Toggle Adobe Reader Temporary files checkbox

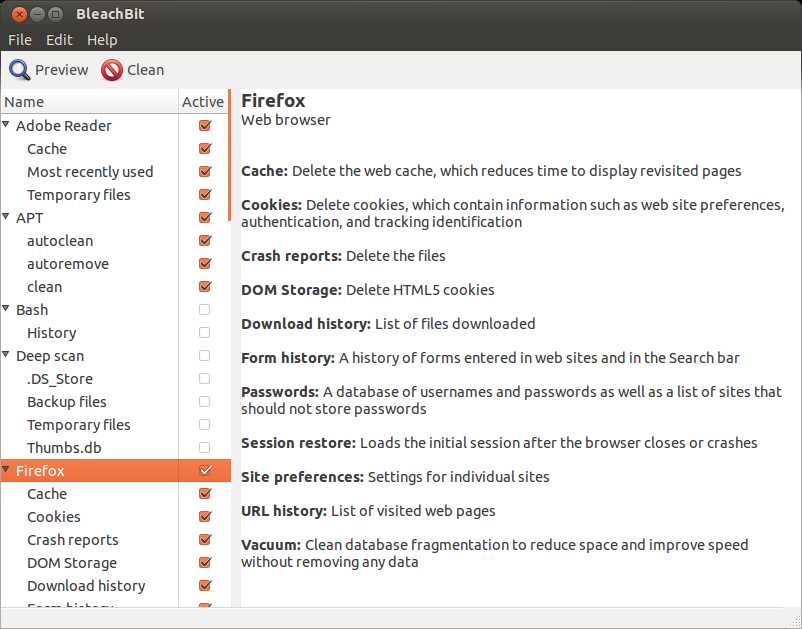tap(205, 194)
